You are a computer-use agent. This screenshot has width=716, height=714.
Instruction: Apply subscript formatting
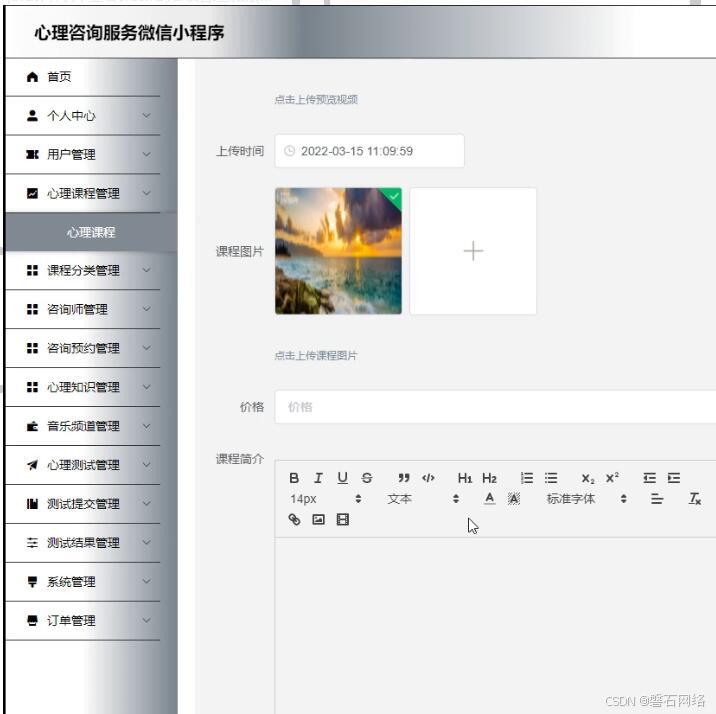click(588, 478)
